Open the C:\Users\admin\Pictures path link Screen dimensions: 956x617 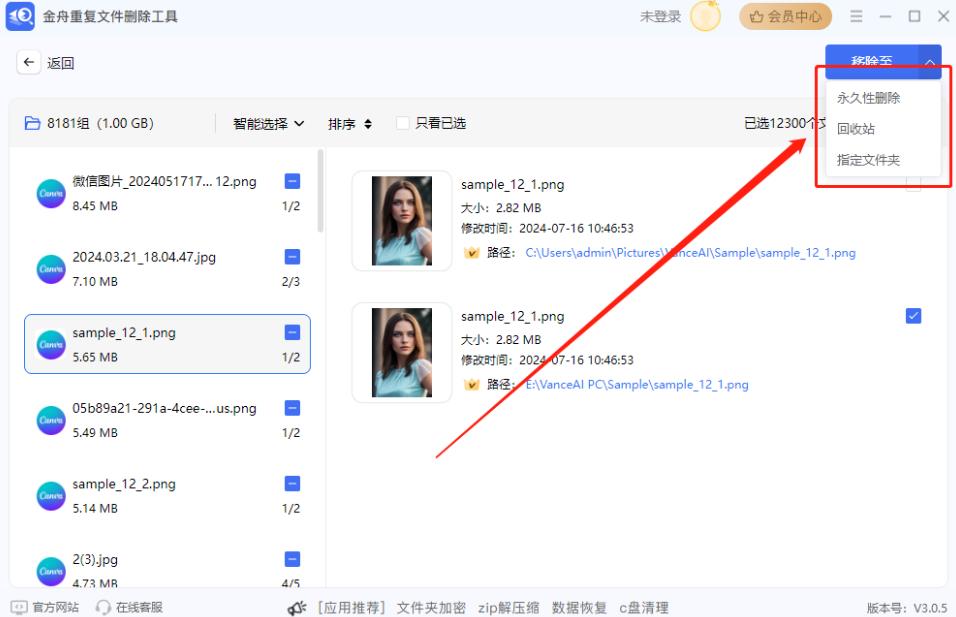click(690, 252)
